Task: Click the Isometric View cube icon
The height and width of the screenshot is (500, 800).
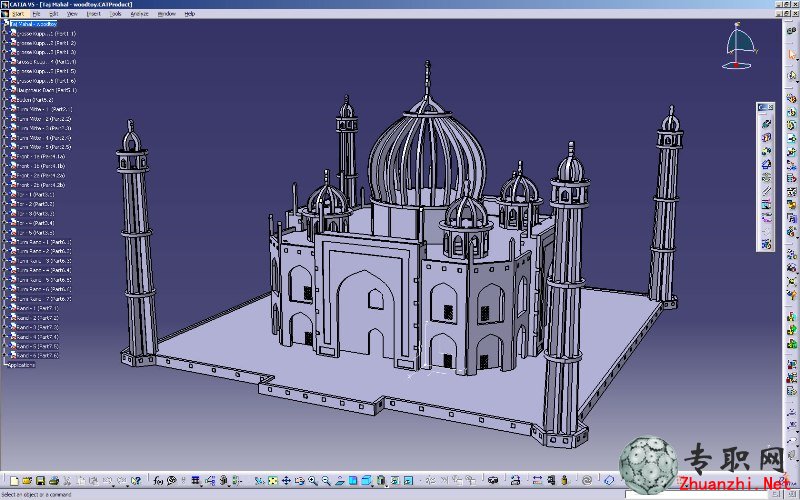Action: [x=366, y=481]
